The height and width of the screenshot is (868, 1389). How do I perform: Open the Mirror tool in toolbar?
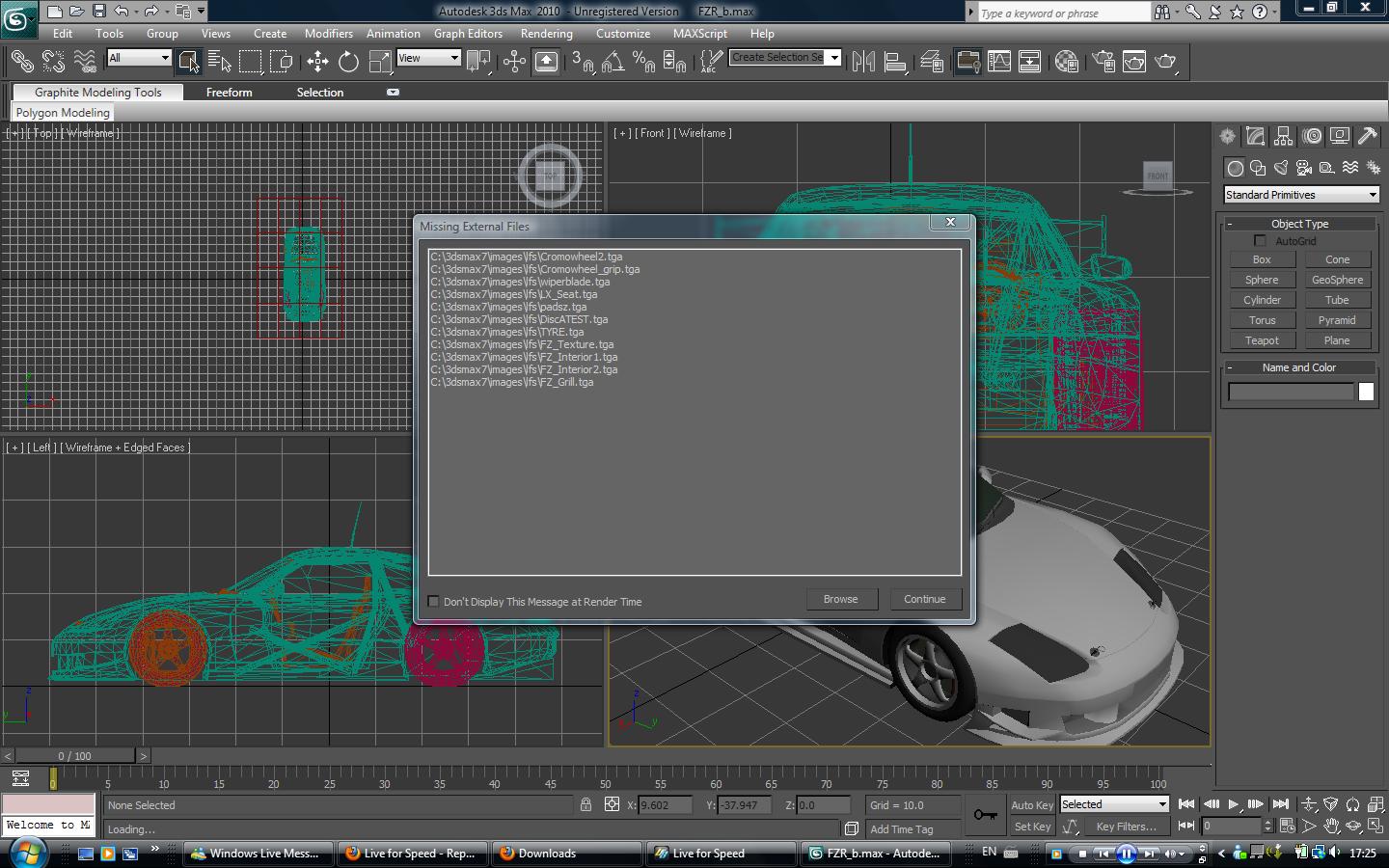(x=863, y=62)
